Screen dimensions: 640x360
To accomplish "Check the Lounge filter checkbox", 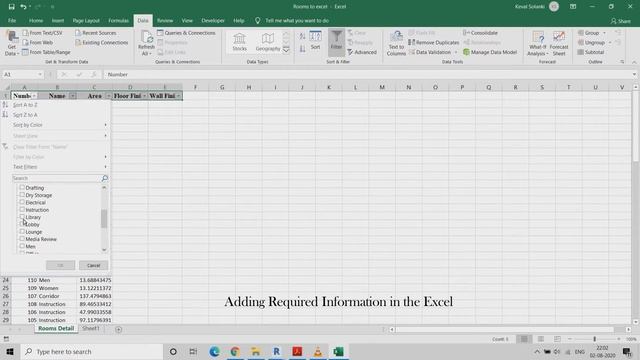I will point(22,232).
